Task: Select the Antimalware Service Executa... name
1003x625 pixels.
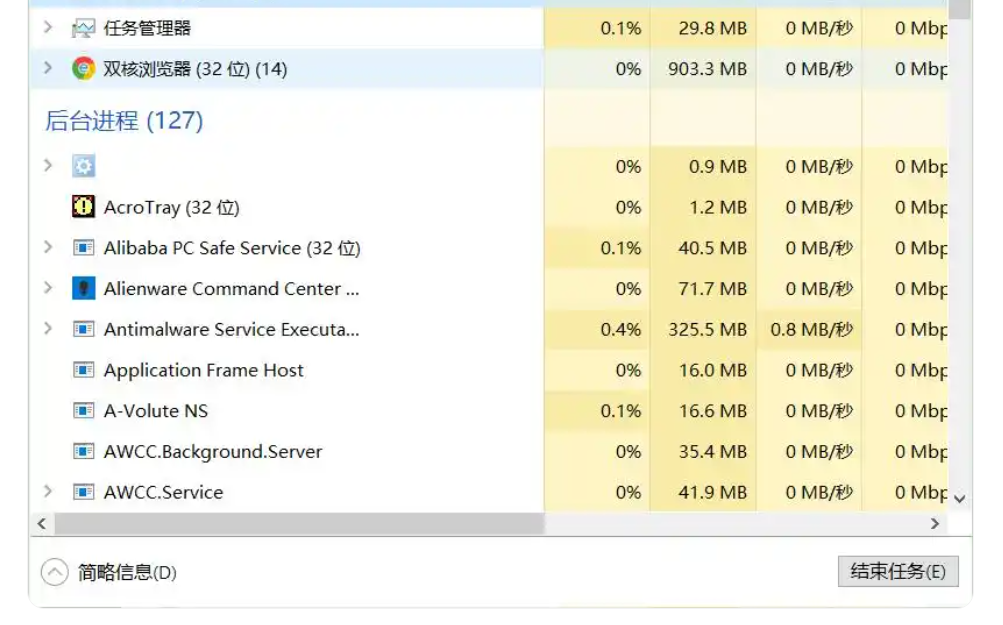Action: (x=232, y=329)
